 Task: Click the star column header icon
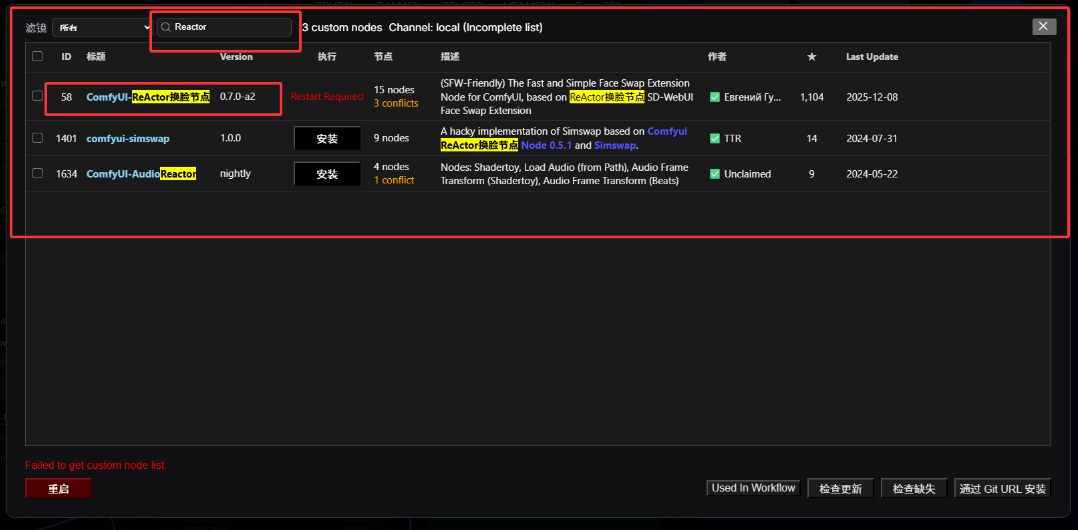pyautogui.click(x=811, y=57)
